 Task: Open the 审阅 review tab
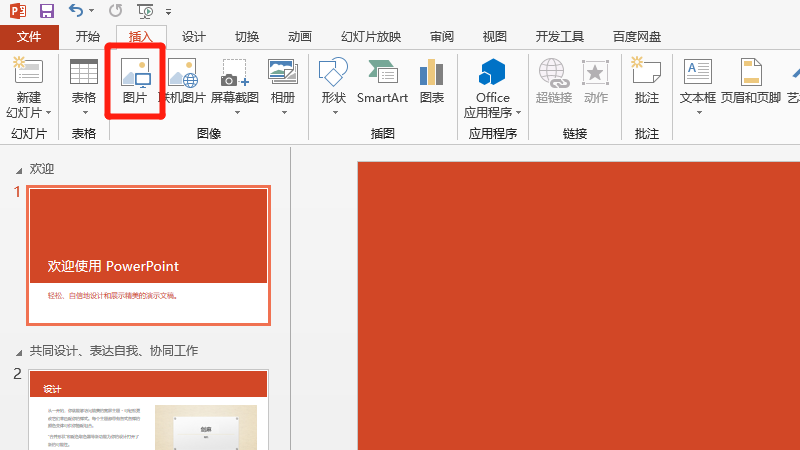442,37
